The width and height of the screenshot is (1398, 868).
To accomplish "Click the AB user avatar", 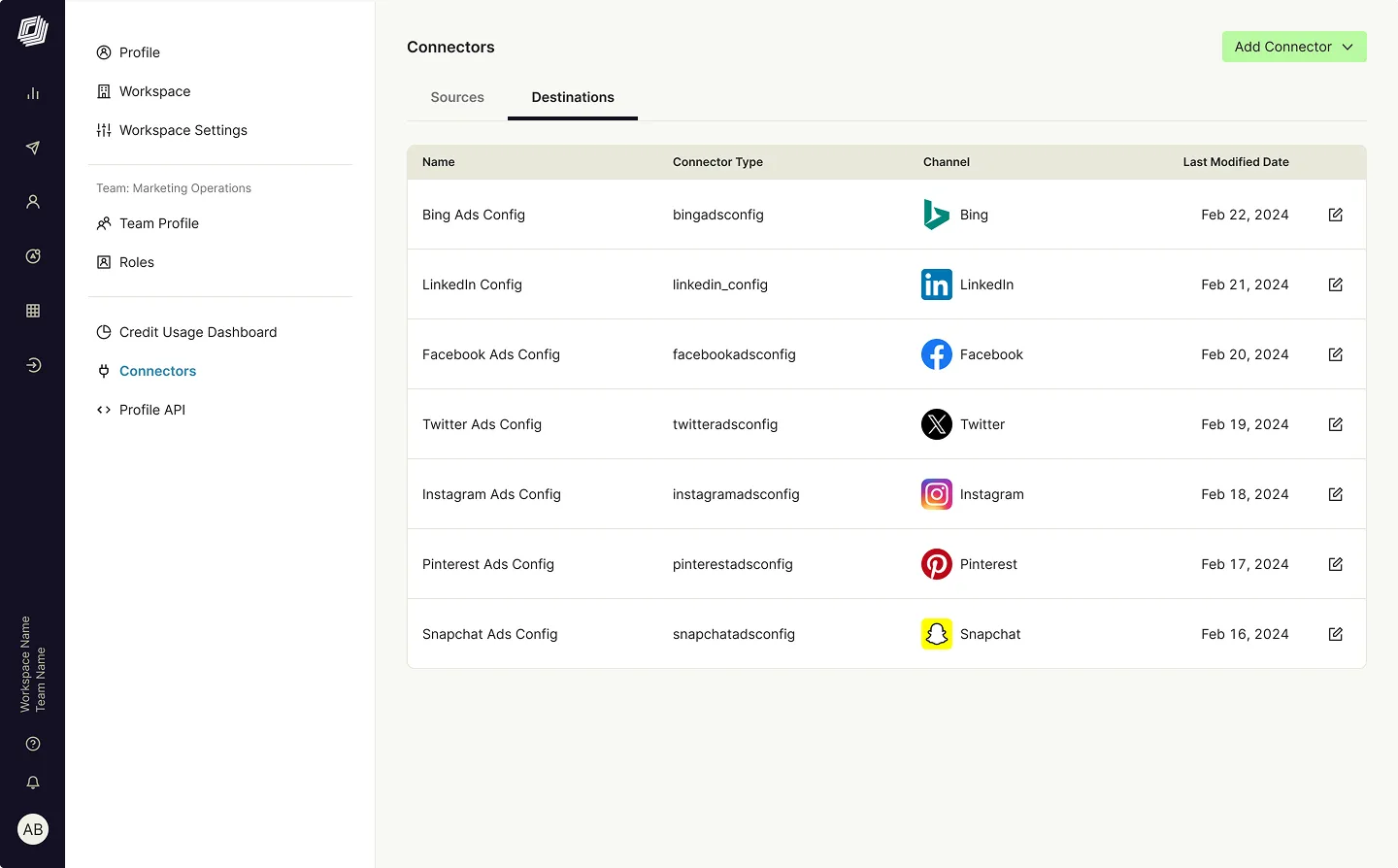I will pyautogui.click(x=33, y=829).
